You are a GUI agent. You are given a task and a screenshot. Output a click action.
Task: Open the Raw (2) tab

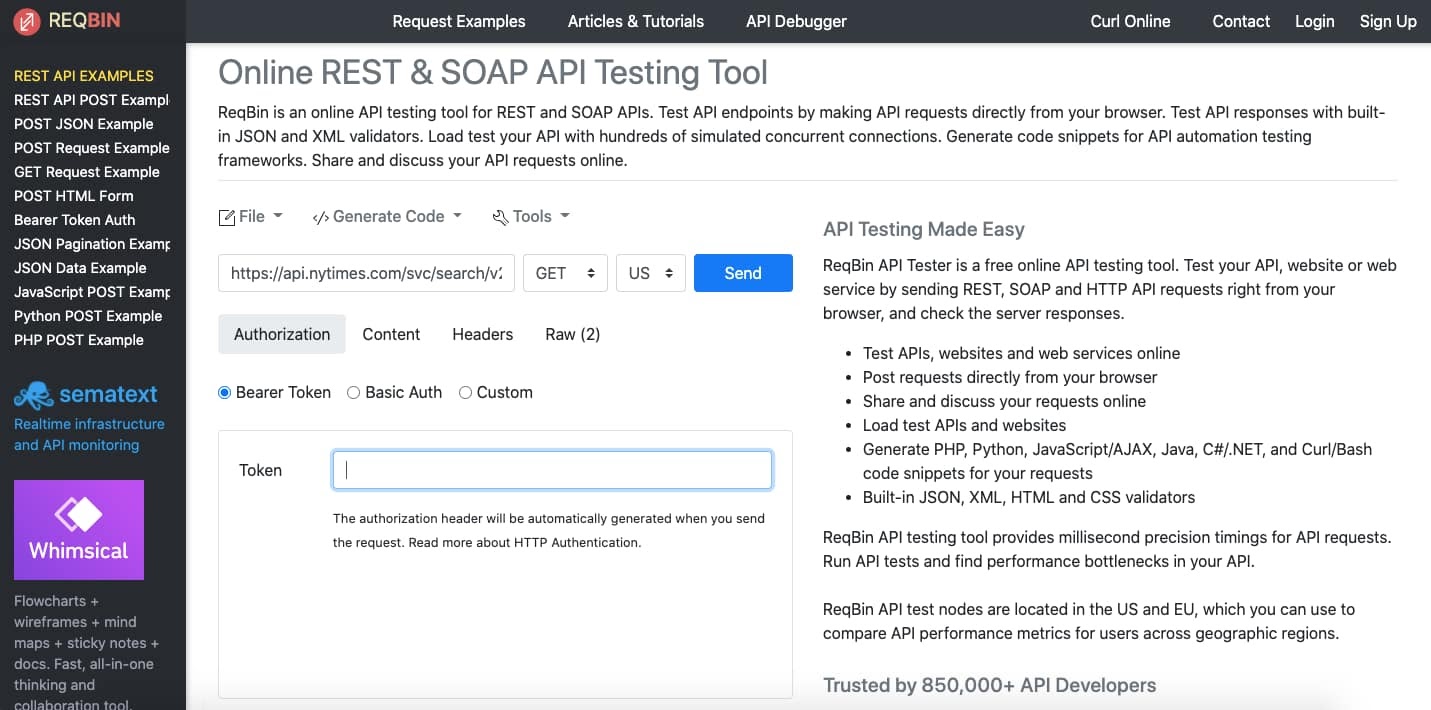point(571,334)
